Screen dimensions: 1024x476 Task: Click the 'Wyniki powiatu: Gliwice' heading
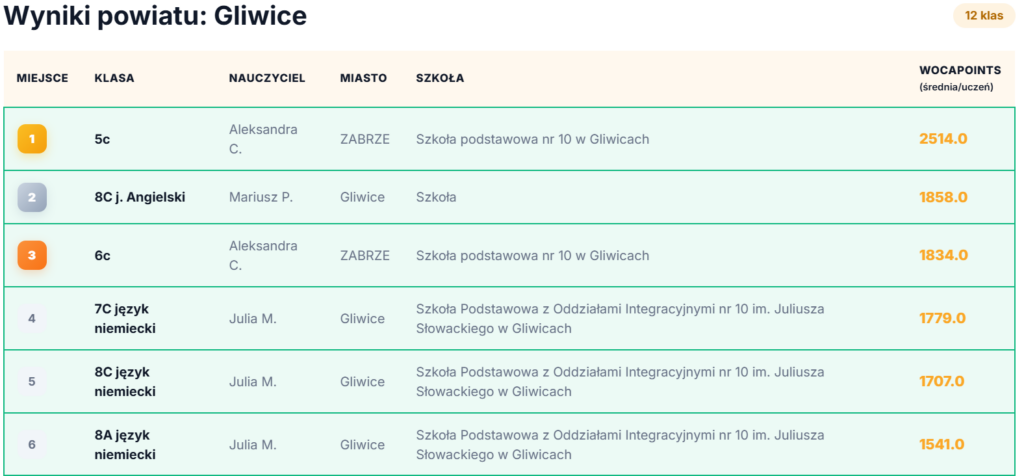point(155,16)
